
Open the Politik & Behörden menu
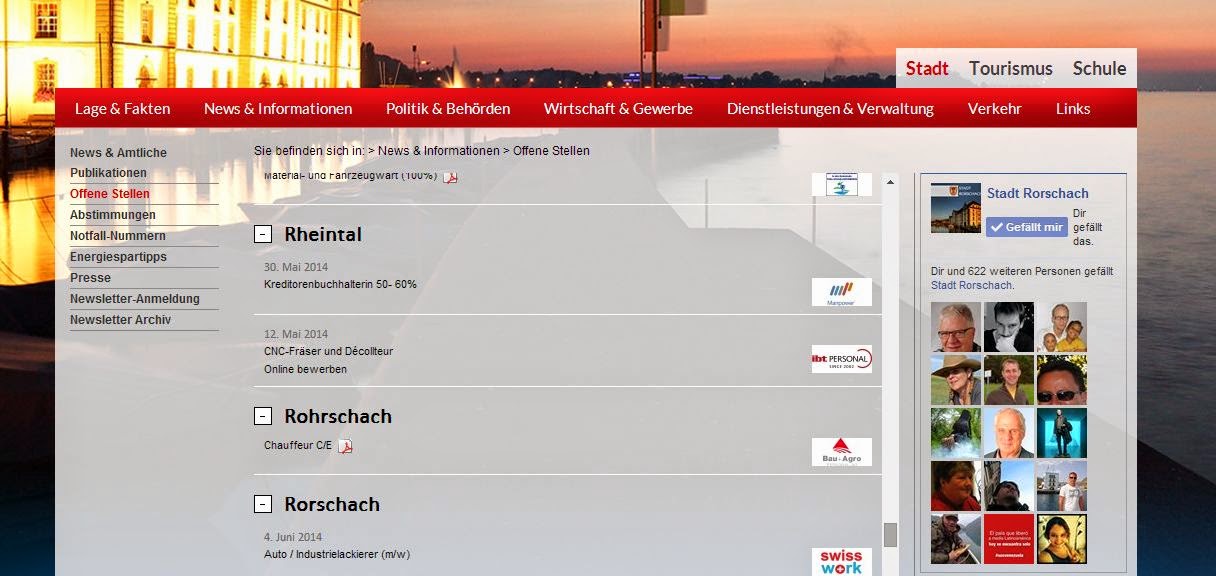(x=448, y=109)
